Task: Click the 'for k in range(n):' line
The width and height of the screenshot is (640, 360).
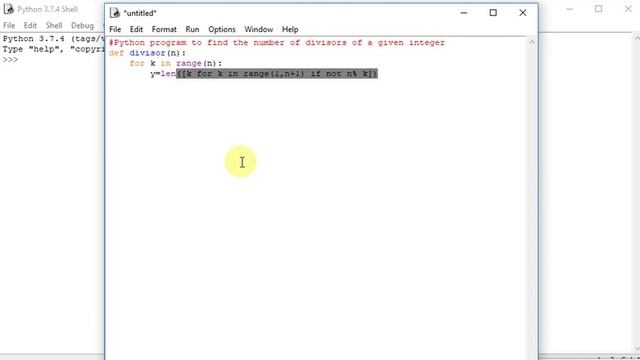Action: (176, 63)
